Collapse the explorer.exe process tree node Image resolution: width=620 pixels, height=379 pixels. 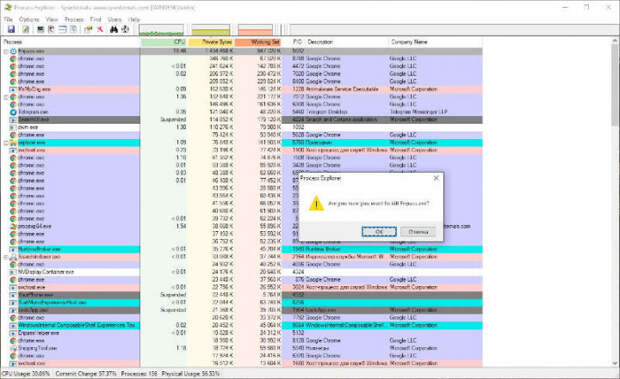point(6,143)
